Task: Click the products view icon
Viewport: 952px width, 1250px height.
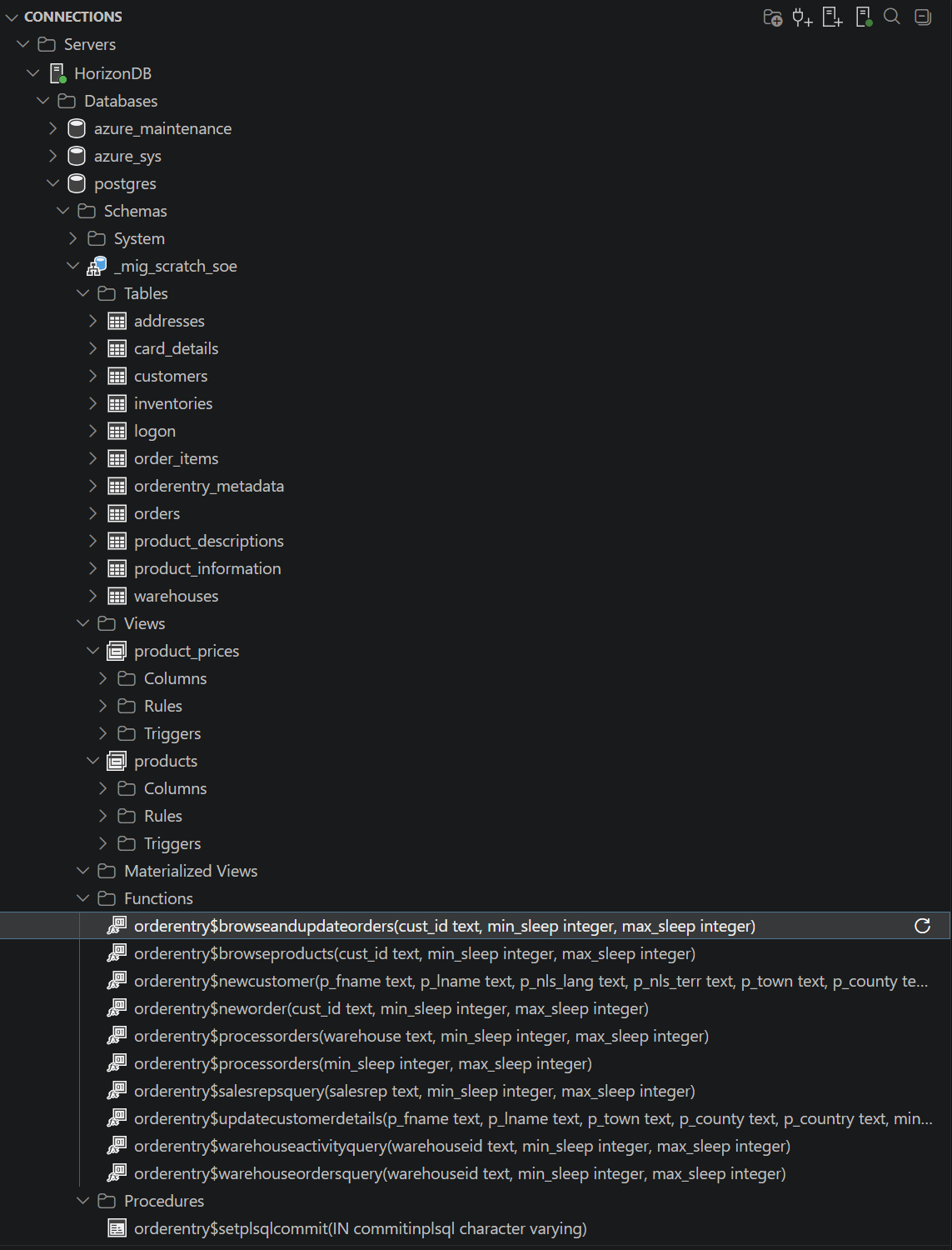Action: (117, 761)
